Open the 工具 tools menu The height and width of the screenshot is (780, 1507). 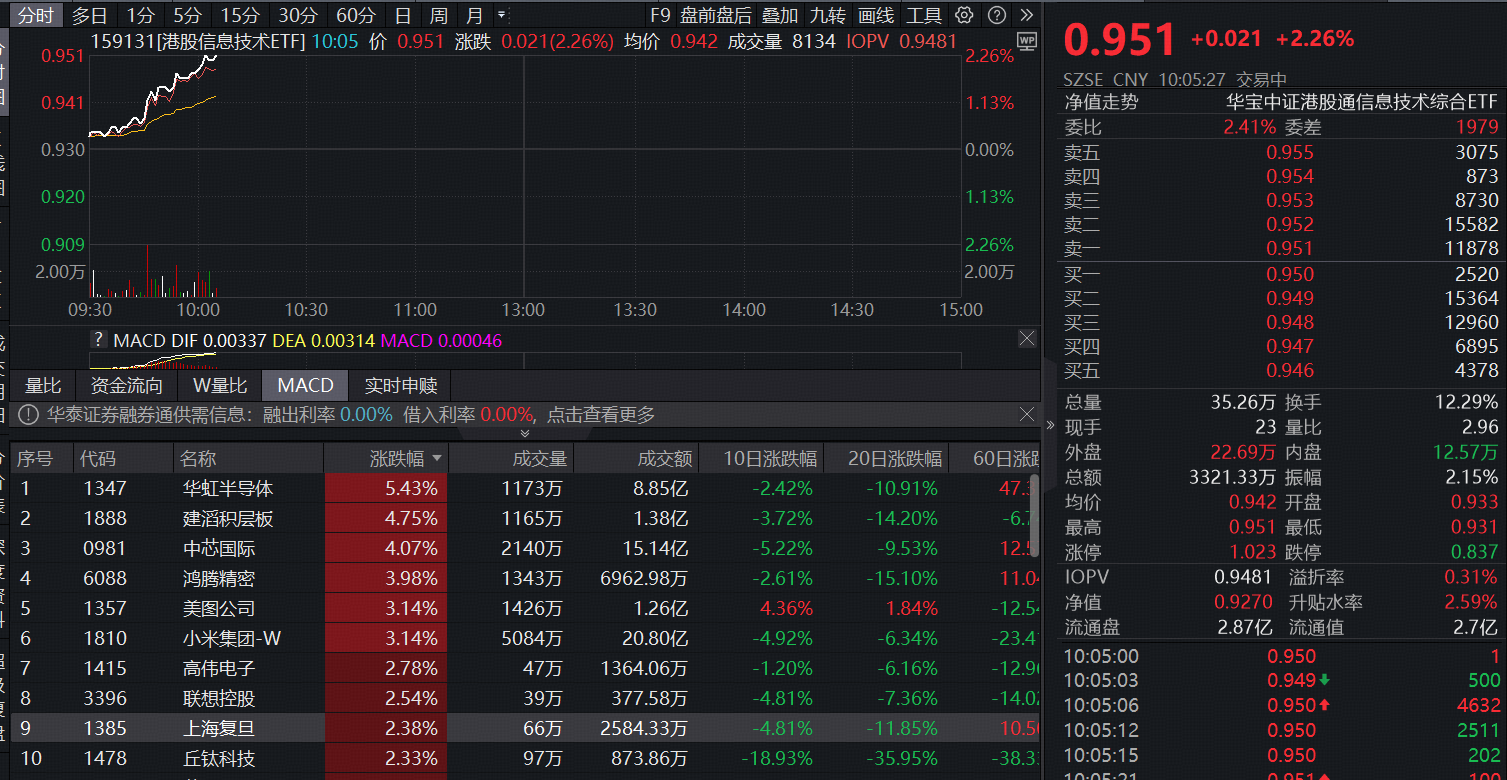point(926,15)
